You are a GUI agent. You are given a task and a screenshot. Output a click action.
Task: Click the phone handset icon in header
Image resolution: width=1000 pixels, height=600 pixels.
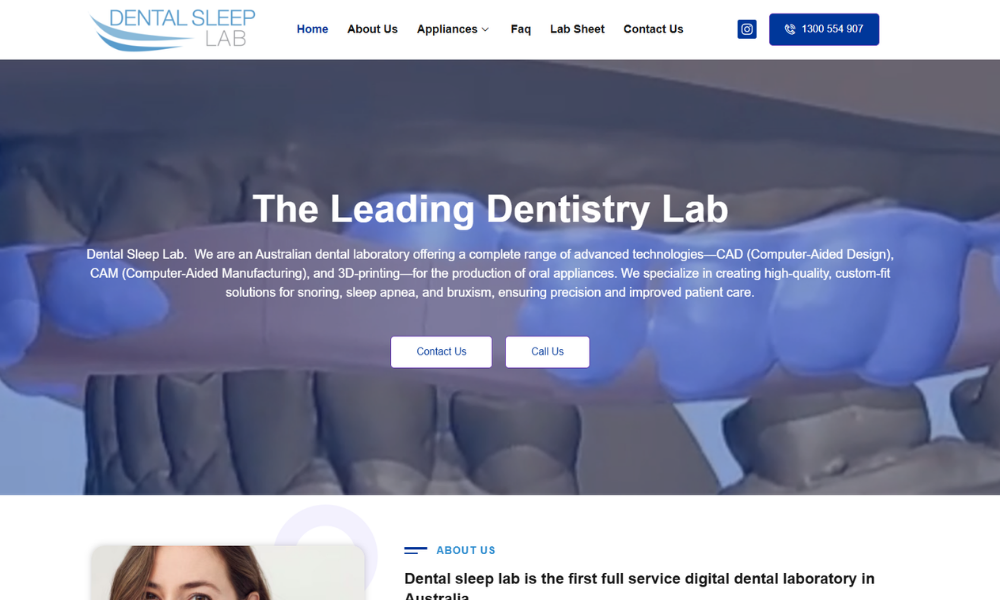click(x=790, y=29)
